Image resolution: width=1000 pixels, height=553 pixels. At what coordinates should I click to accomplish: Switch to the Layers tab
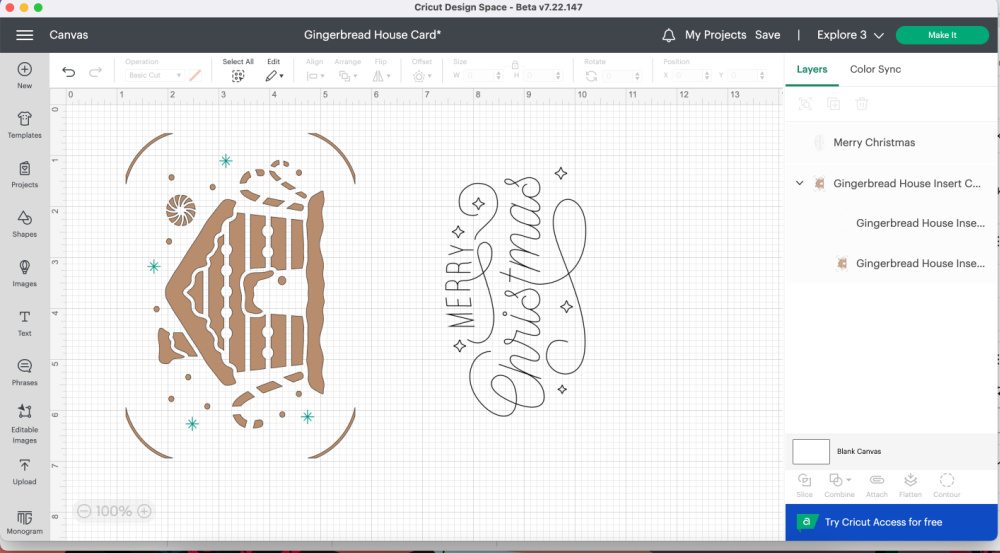click(812, 69)
